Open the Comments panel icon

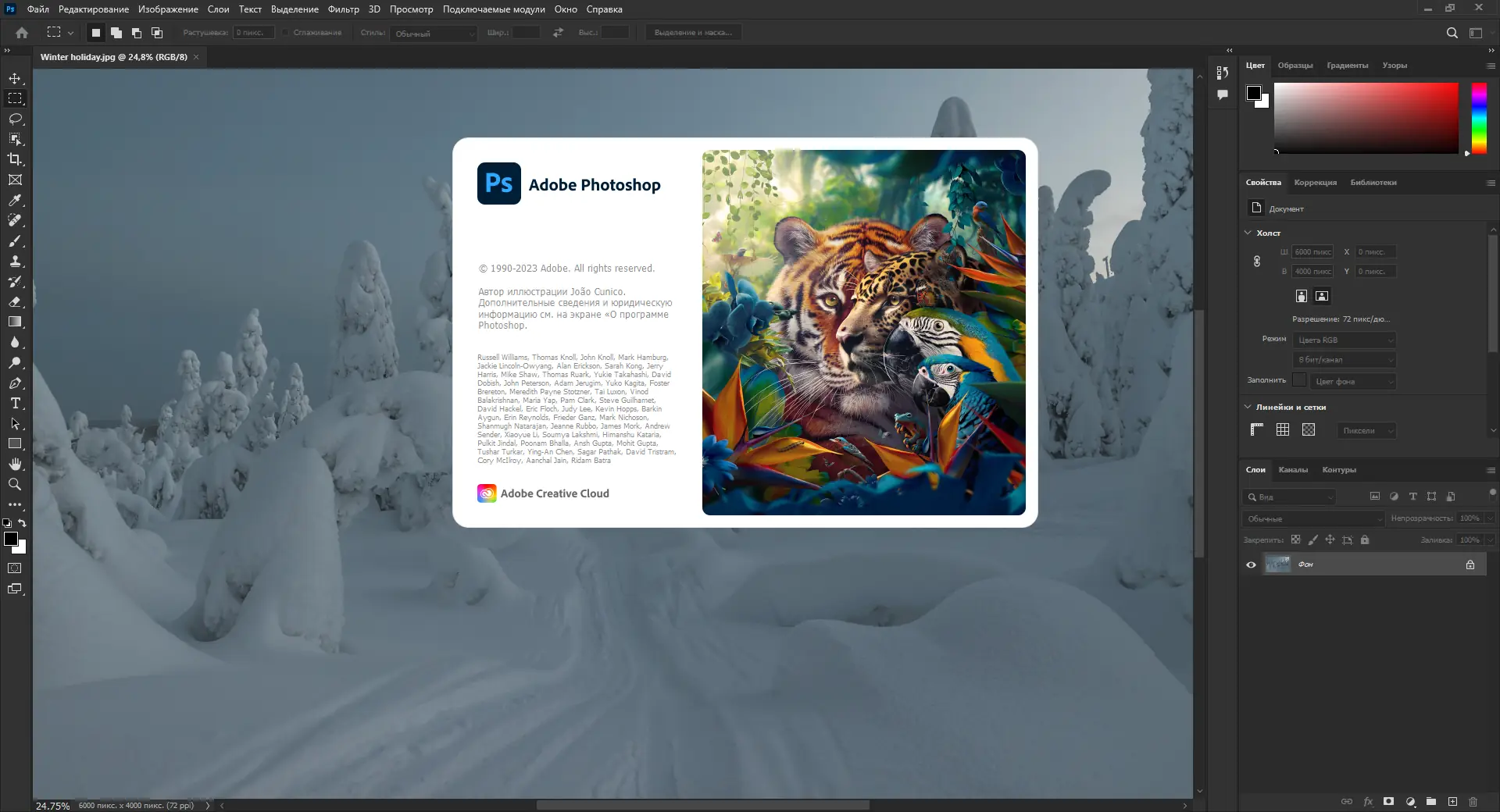point(1223,94)
